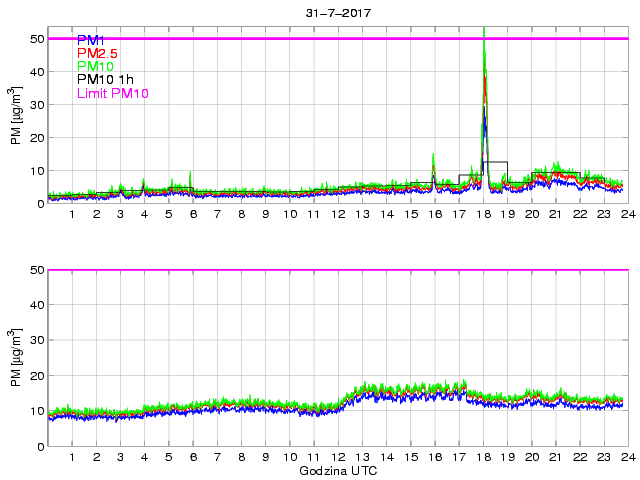Select hour 1 tick label on top chart
Screen dimensions: 640x480
(x=72, y=214)
